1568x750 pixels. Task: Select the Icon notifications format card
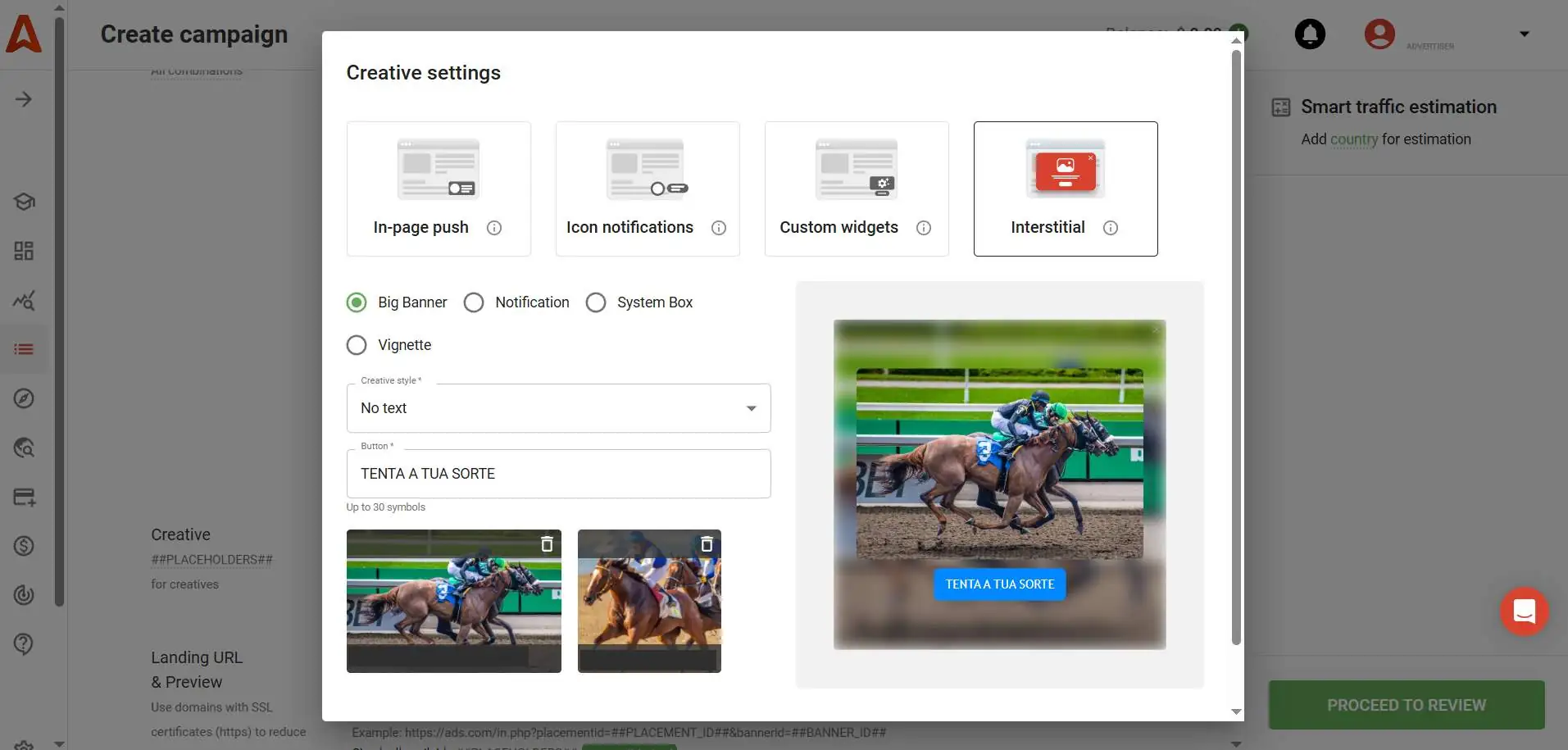click(x=648, y=189)
